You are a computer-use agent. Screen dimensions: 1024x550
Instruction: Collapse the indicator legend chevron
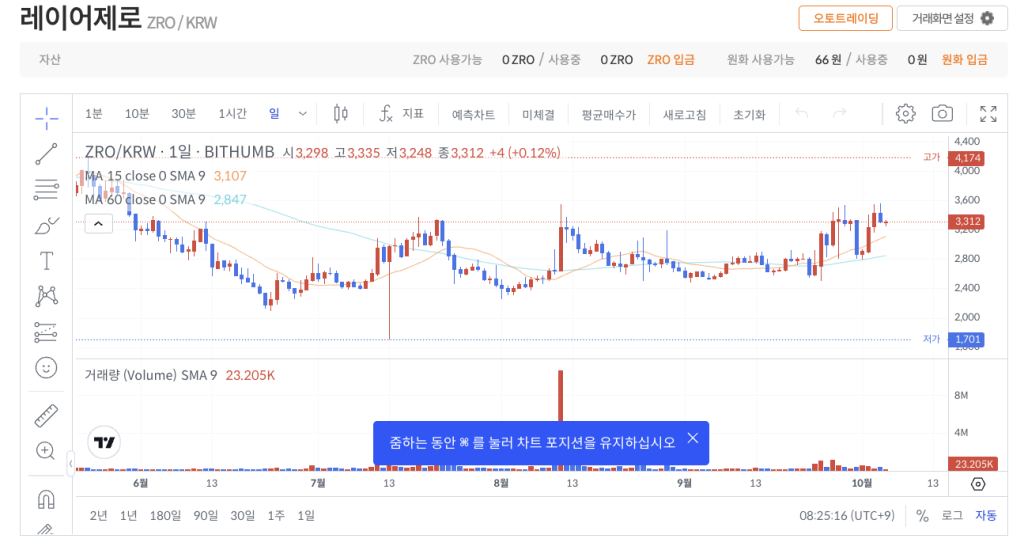pyautogui.click(x=98, y=224)
